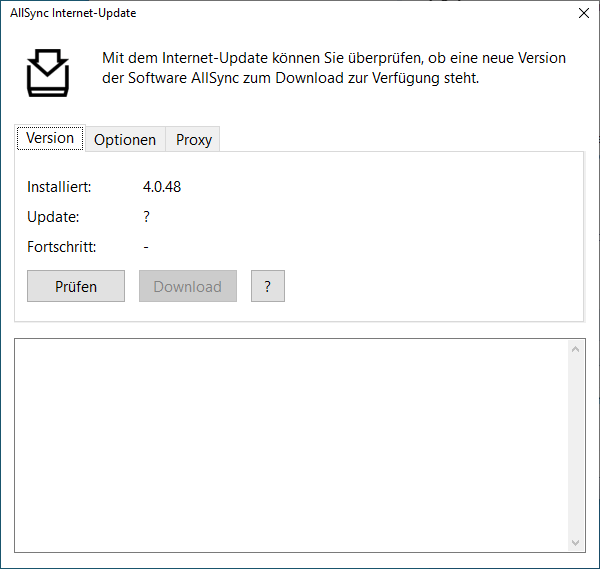This screenshot has height=569, width=600.
Task: Close the AllSync Internet-Update dialog
Action: tap(584, 14)
